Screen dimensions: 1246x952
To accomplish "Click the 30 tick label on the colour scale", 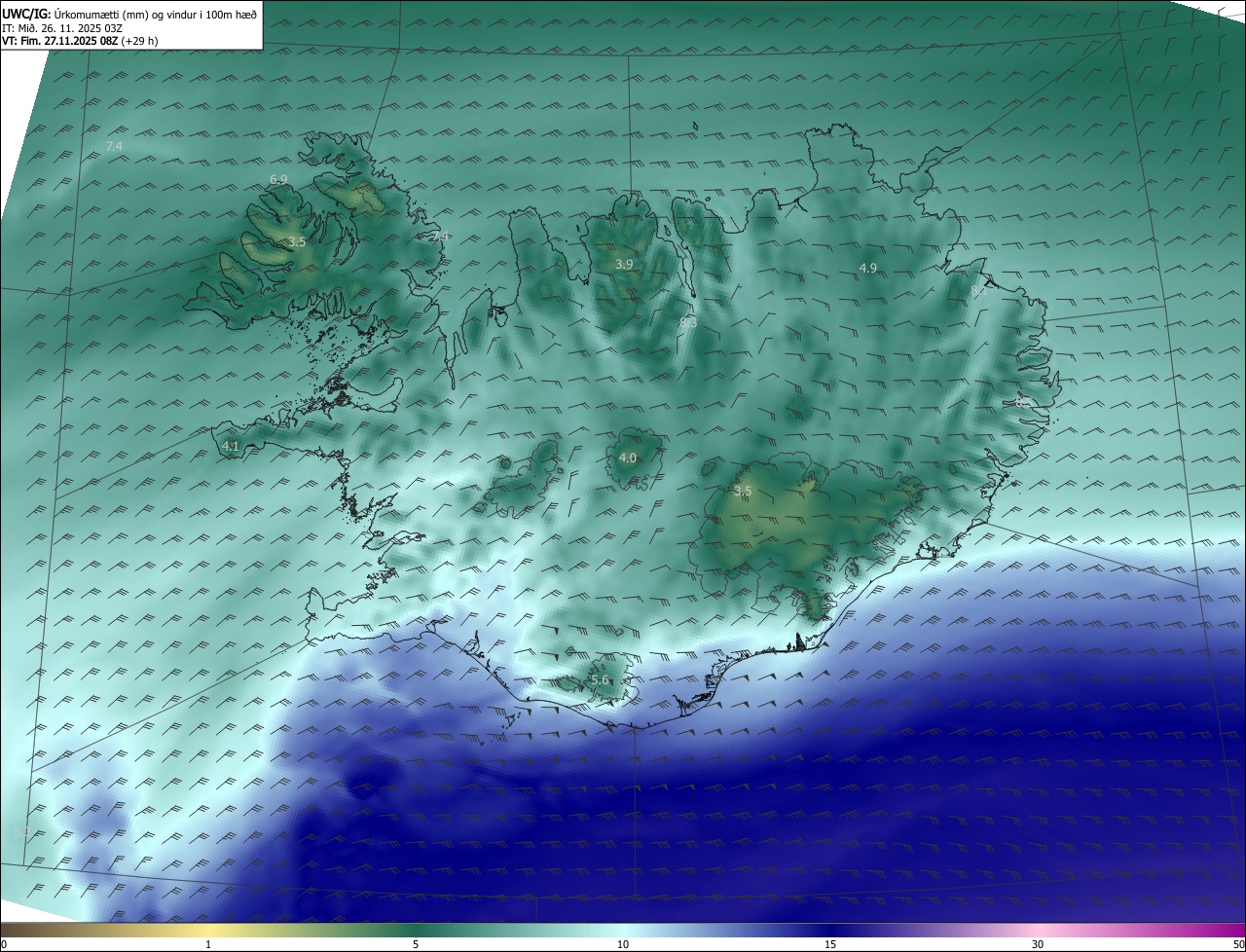I will [x=1038, y=944].
